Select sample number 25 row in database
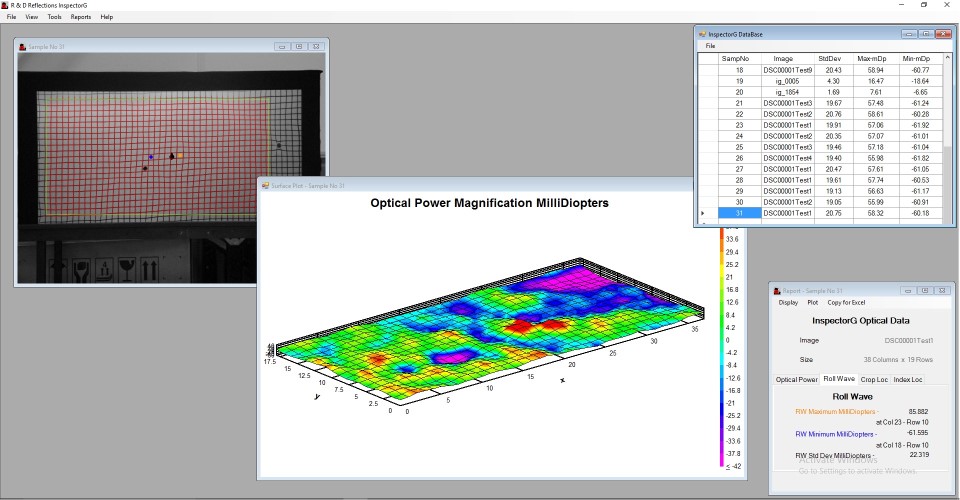This screenshot has height=500, width=960. click(740, 147)
